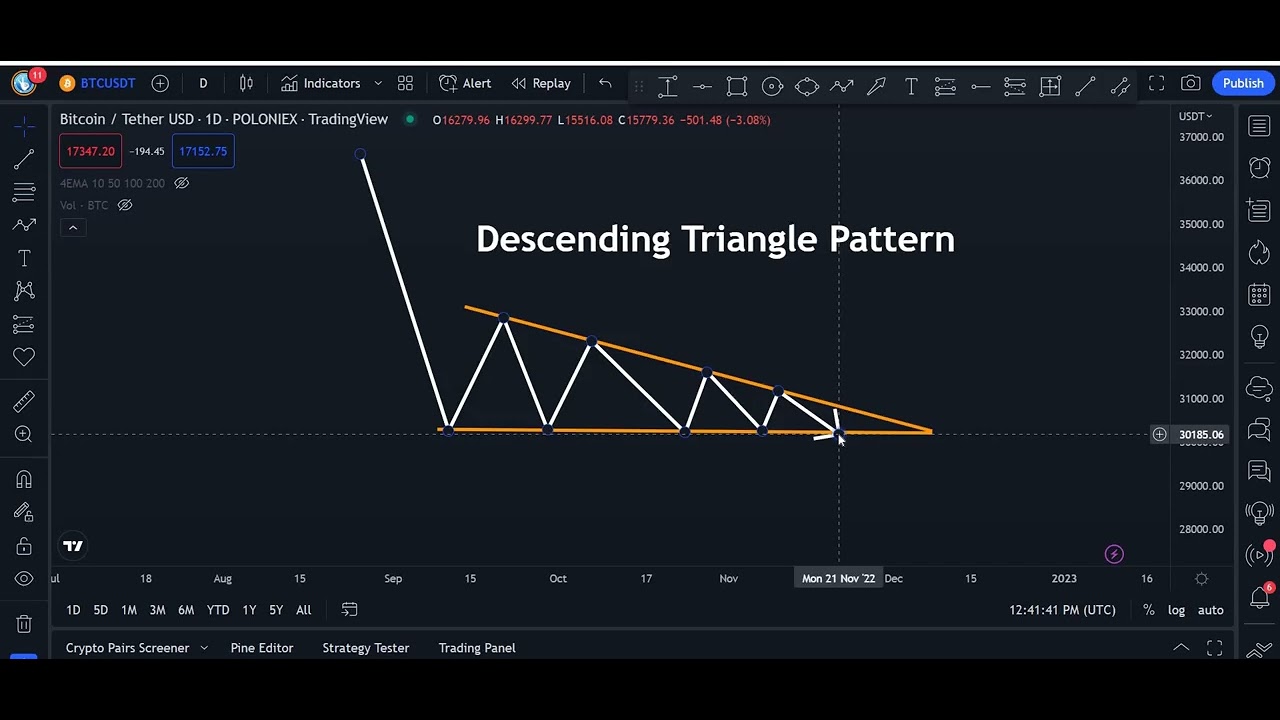Open the go to date calendar icon
The height and width of the screenshot is (720, 1280).
coord(349,610)
